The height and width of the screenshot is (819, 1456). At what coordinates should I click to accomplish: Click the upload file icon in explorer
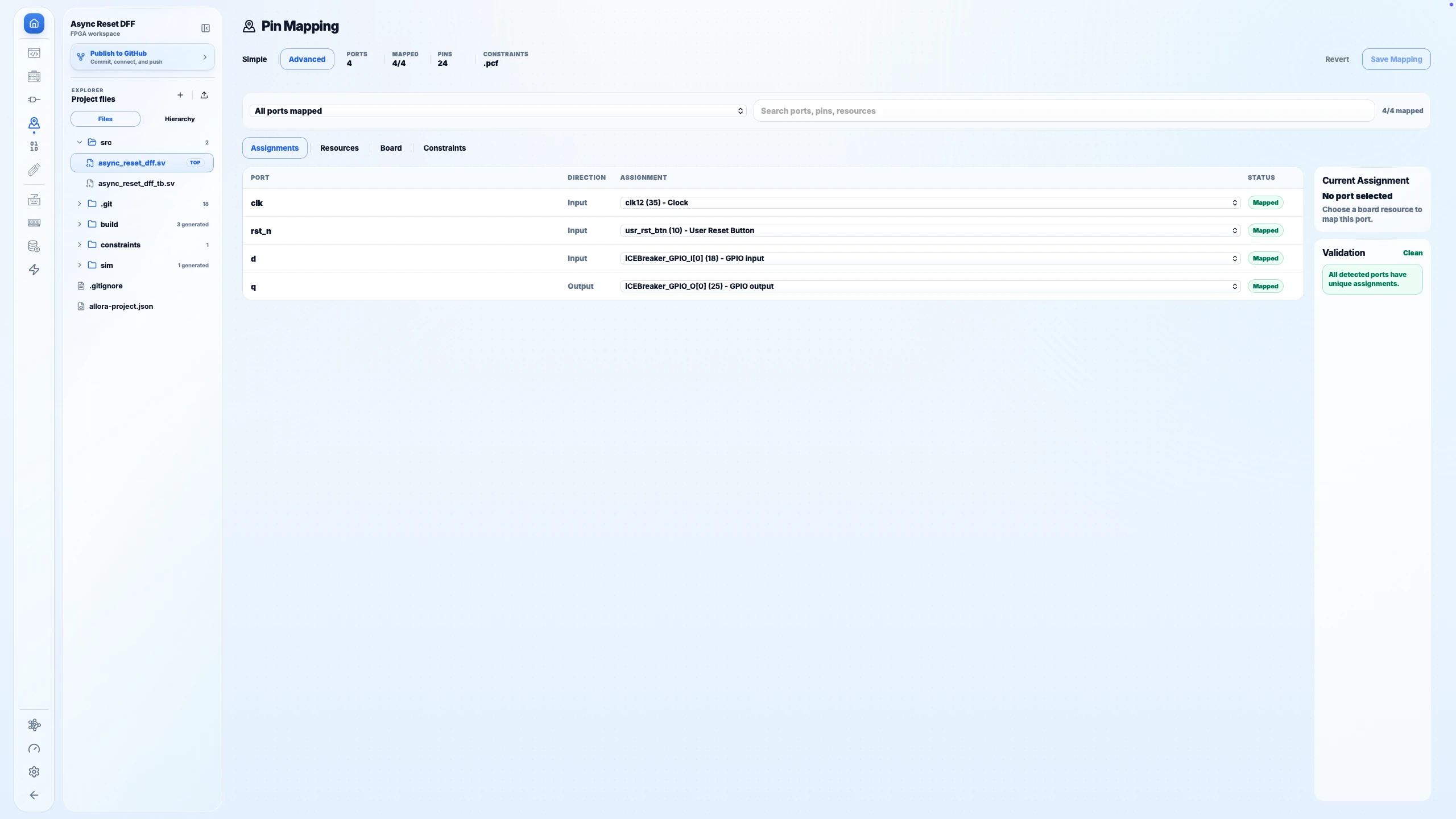click(x=204, y=95)
